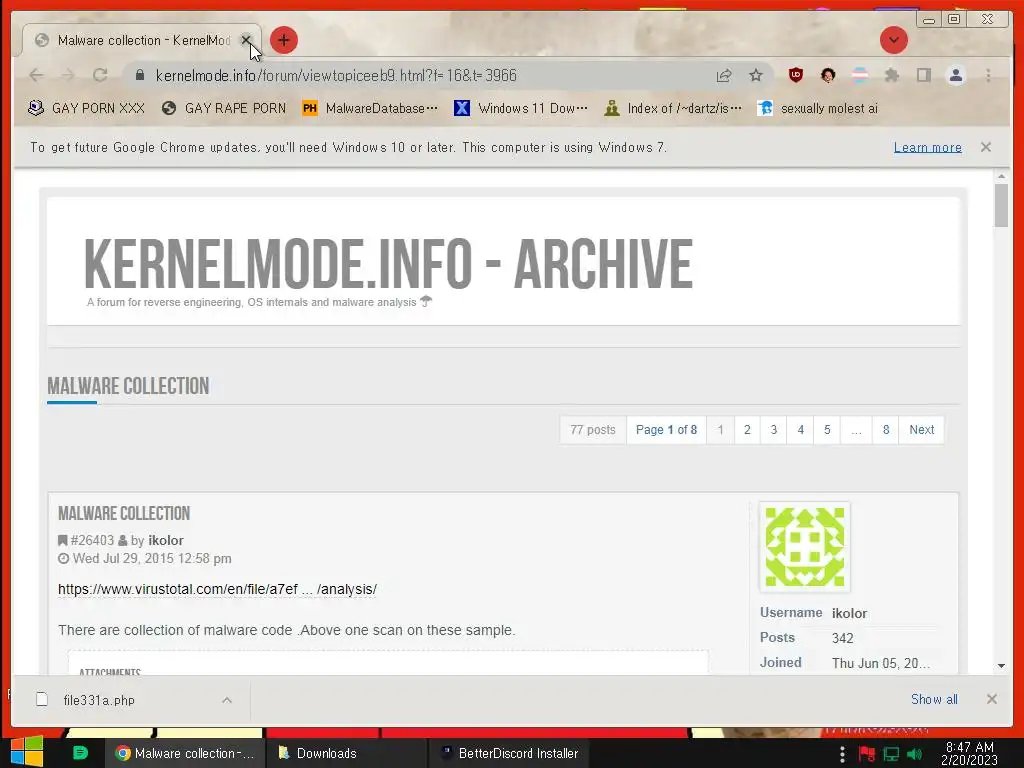This screenshot has width=1024, height=768.
Task: Open the Windows Start menu
Action: [27, 752]
